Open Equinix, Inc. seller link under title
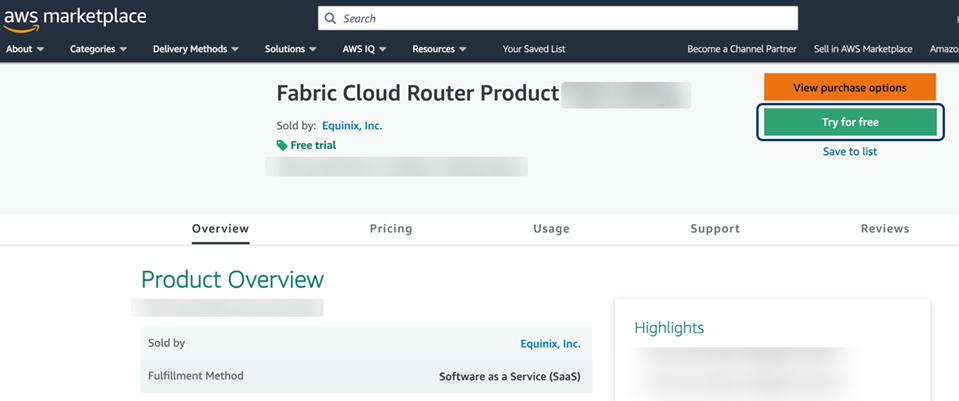The height and width of the screenshot is (401, 959). (352, 126)
